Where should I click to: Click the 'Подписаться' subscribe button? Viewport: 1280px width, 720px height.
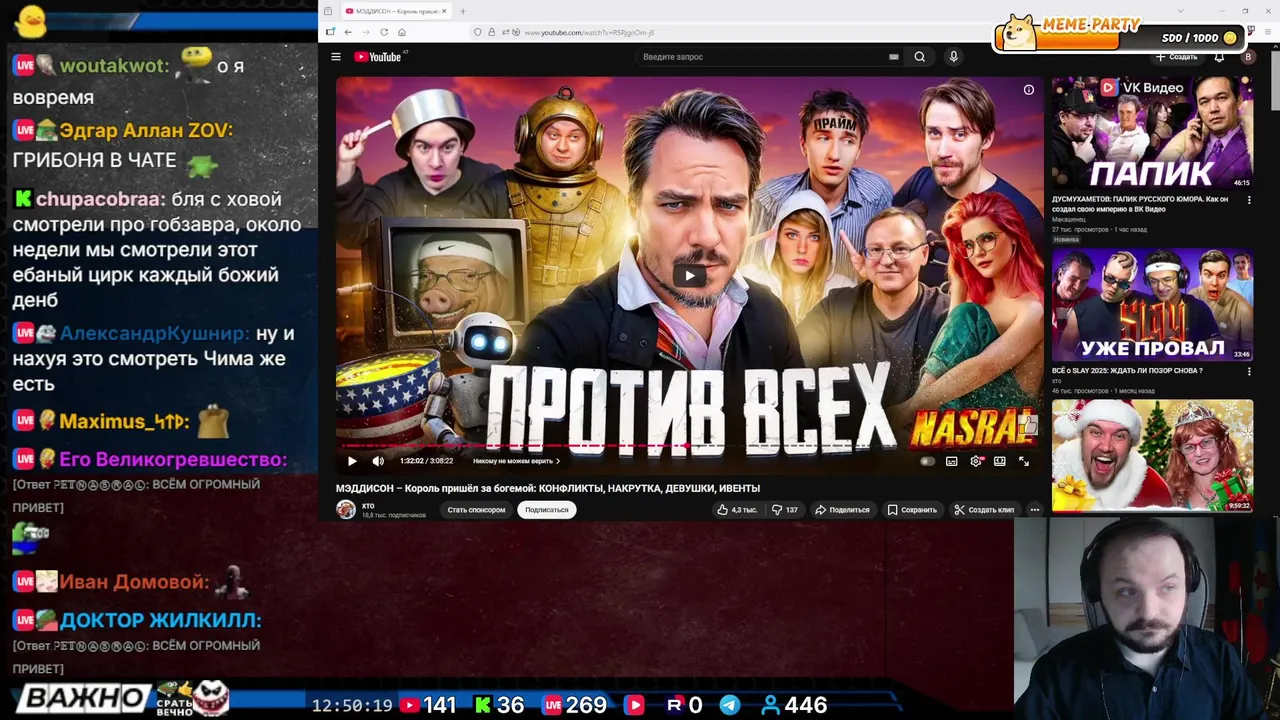point(547,510)
